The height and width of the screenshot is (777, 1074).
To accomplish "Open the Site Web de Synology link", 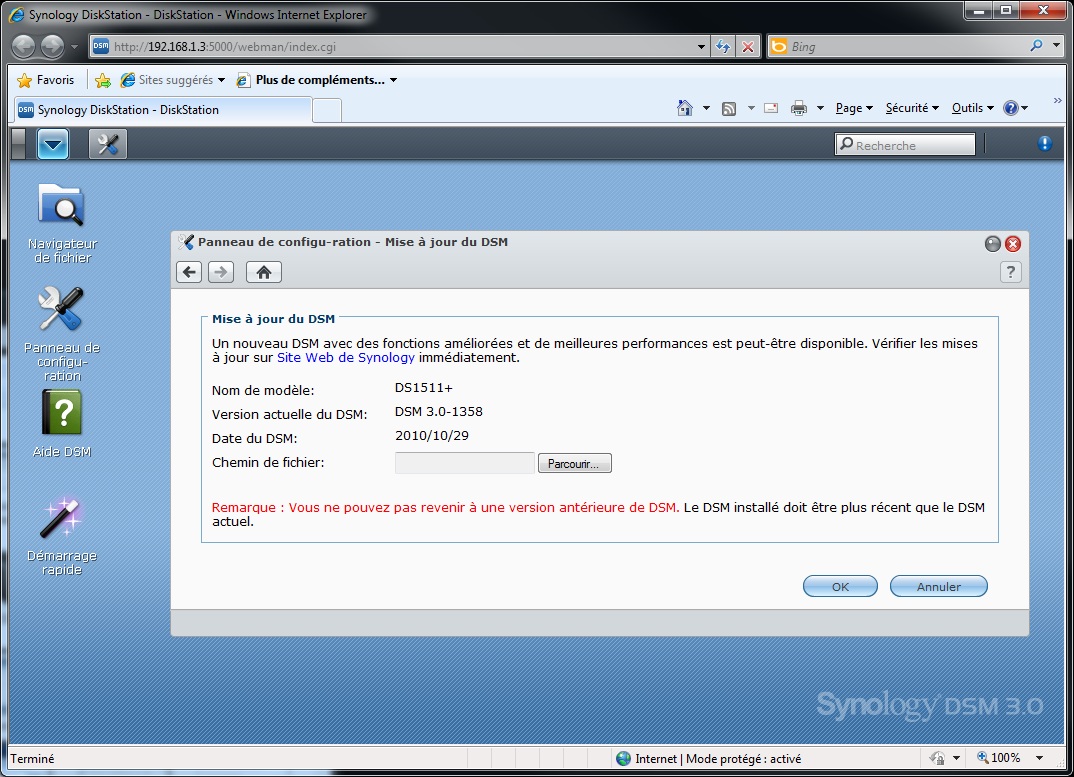I will click(x=345, y=358).
